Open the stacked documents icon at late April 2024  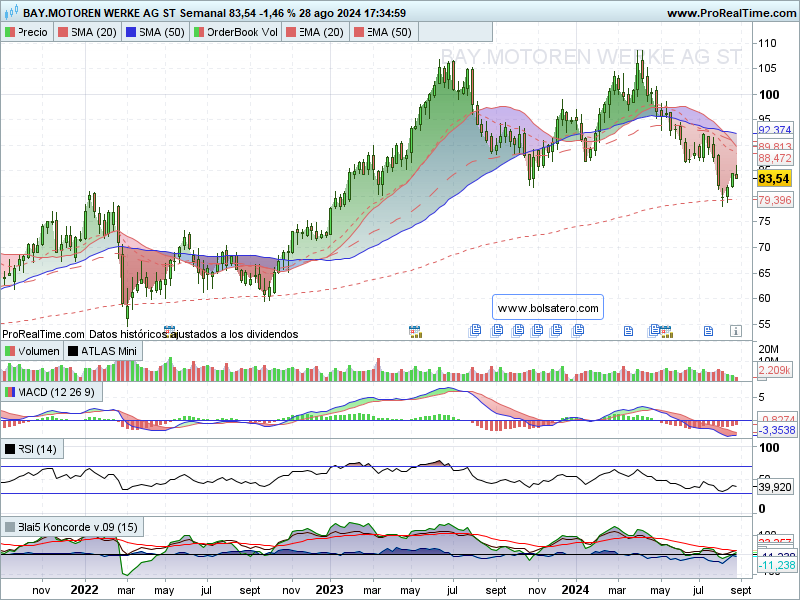coord(654,331)
